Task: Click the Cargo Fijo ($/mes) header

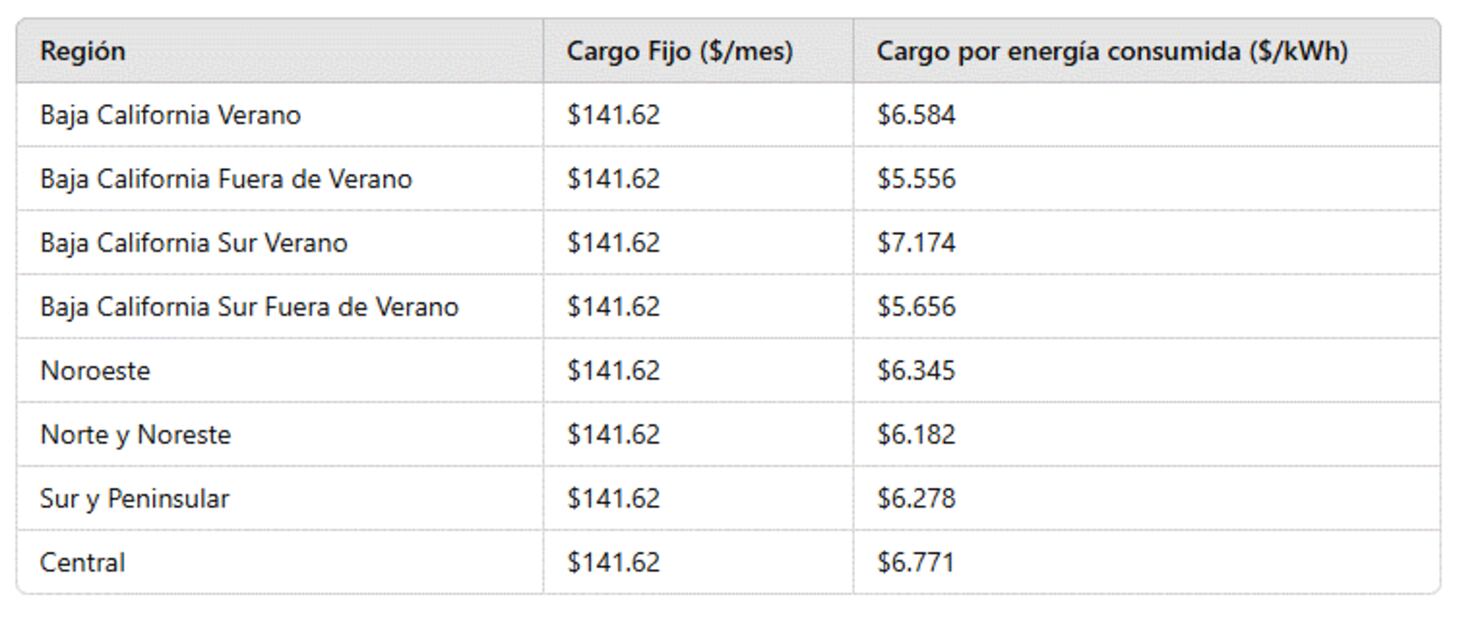Action: [679, 51]
